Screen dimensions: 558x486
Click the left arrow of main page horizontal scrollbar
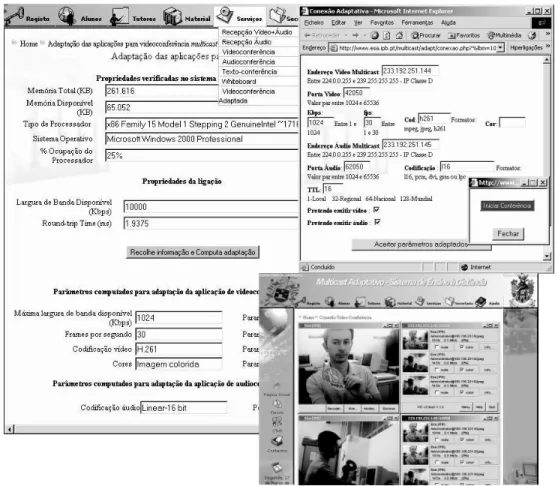[10, 429]
